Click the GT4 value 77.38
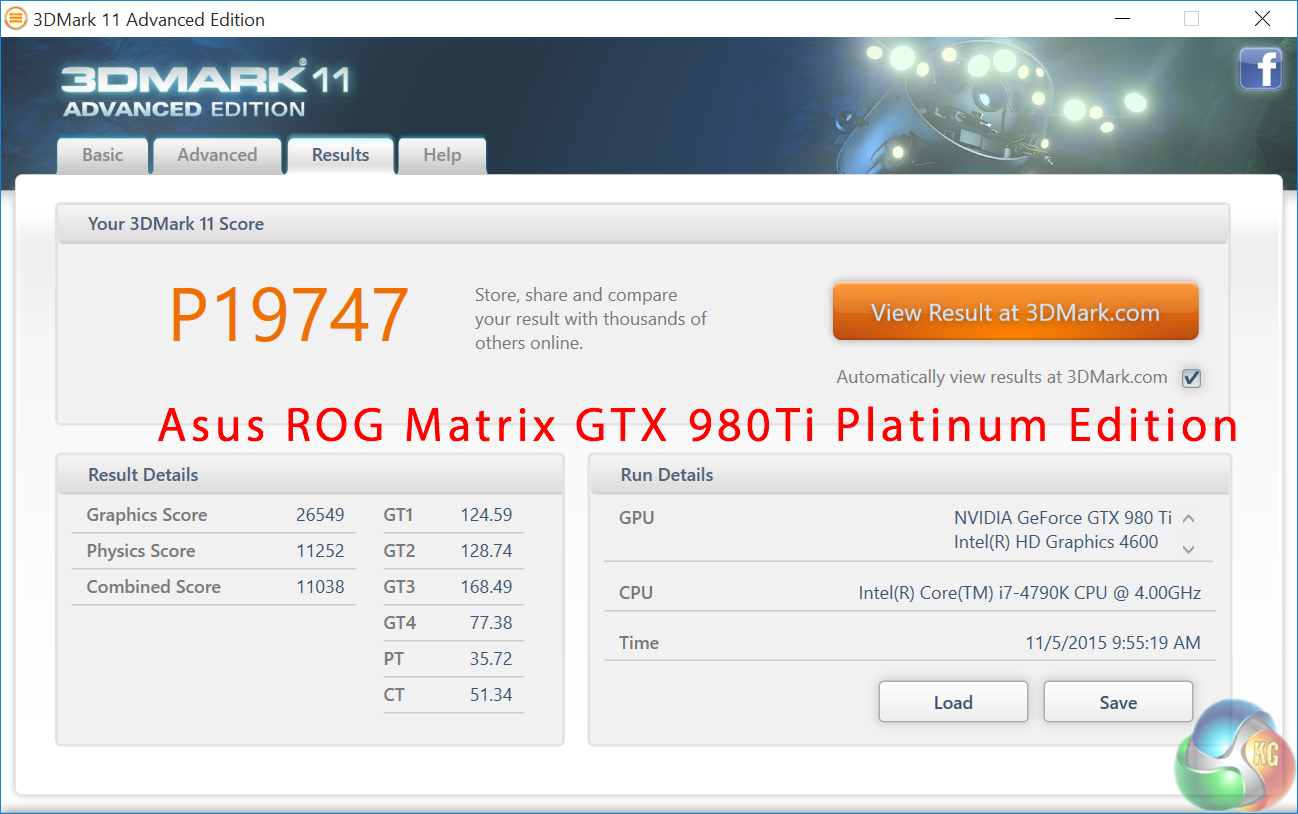 pos(491,623)
